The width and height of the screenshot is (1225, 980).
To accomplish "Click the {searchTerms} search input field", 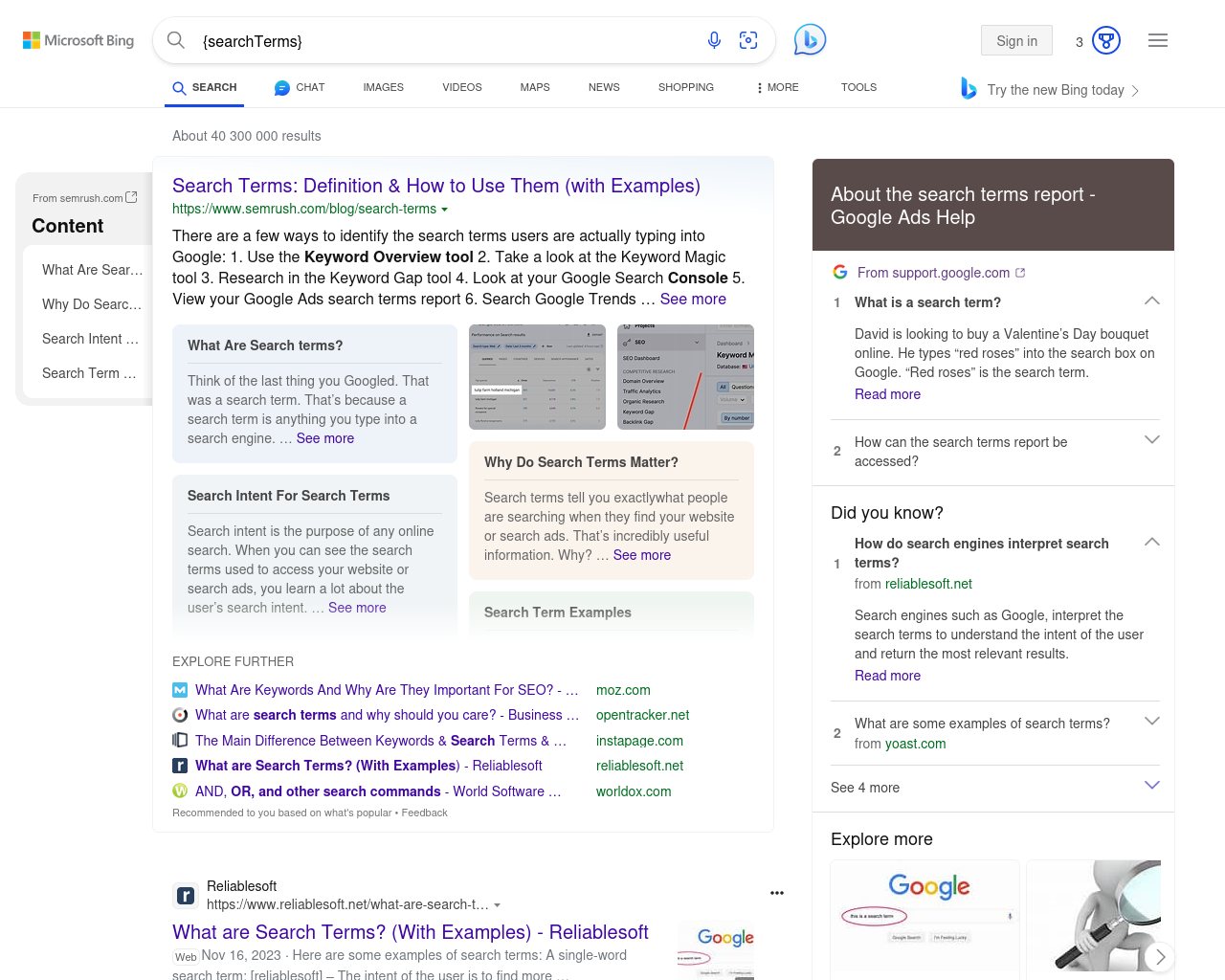I will 445,41.
